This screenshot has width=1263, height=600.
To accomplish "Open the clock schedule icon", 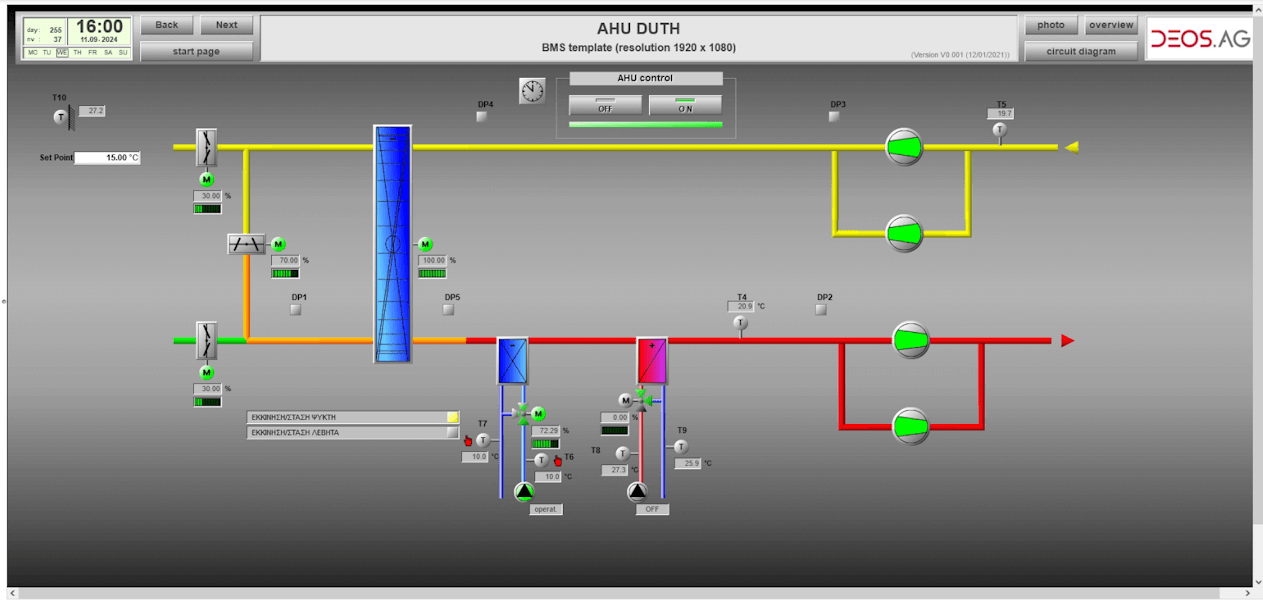I will coord(532,91).
